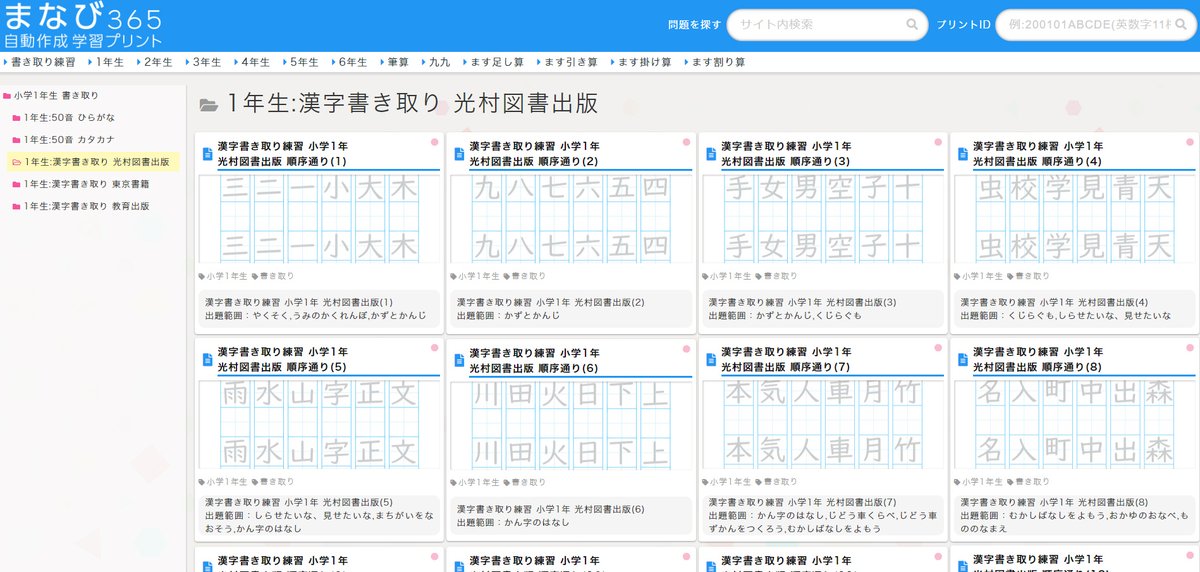Click folder icon beside 東京書籍 sidebar item

[17, 184]
